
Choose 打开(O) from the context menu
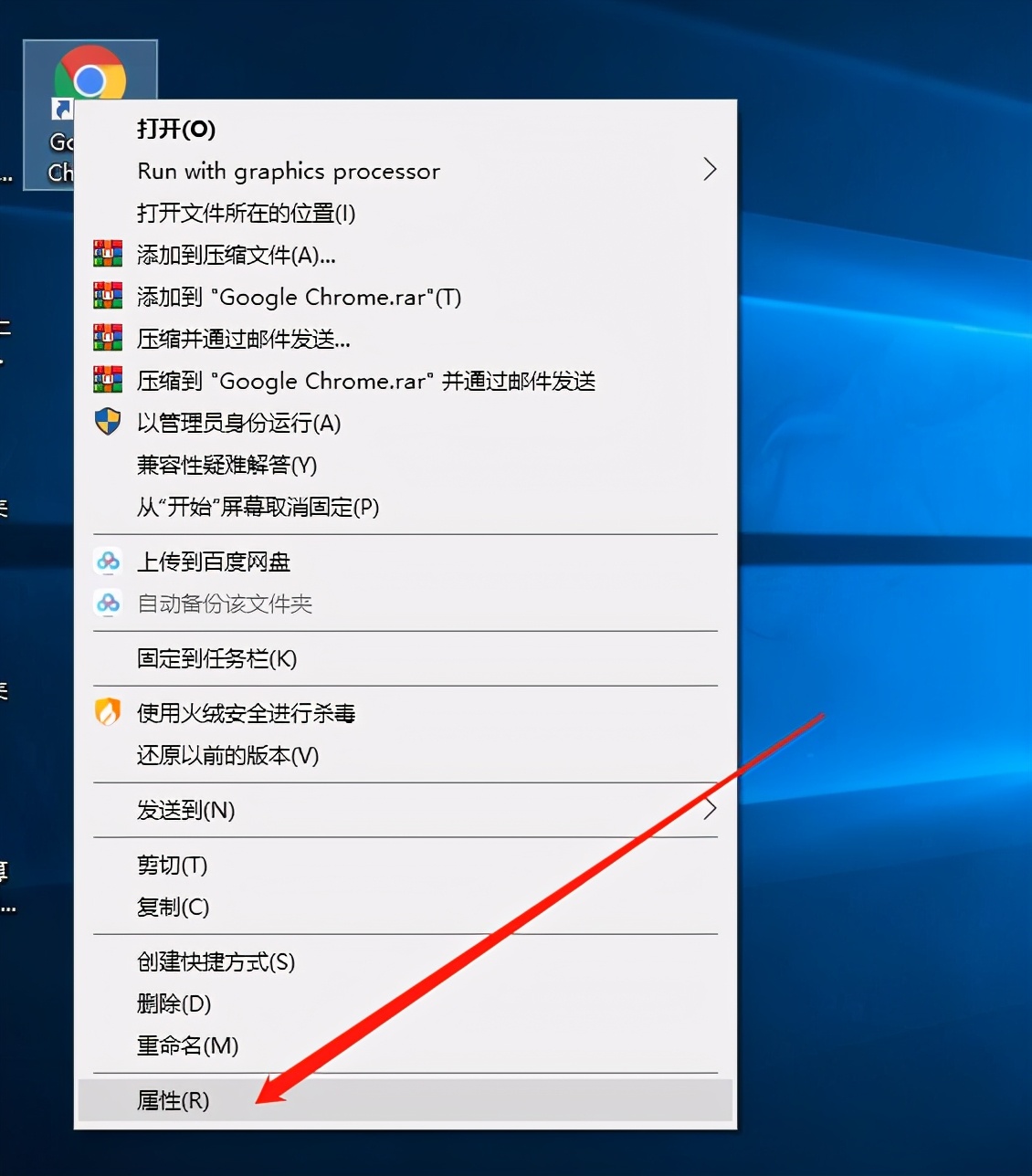(405, 129)
